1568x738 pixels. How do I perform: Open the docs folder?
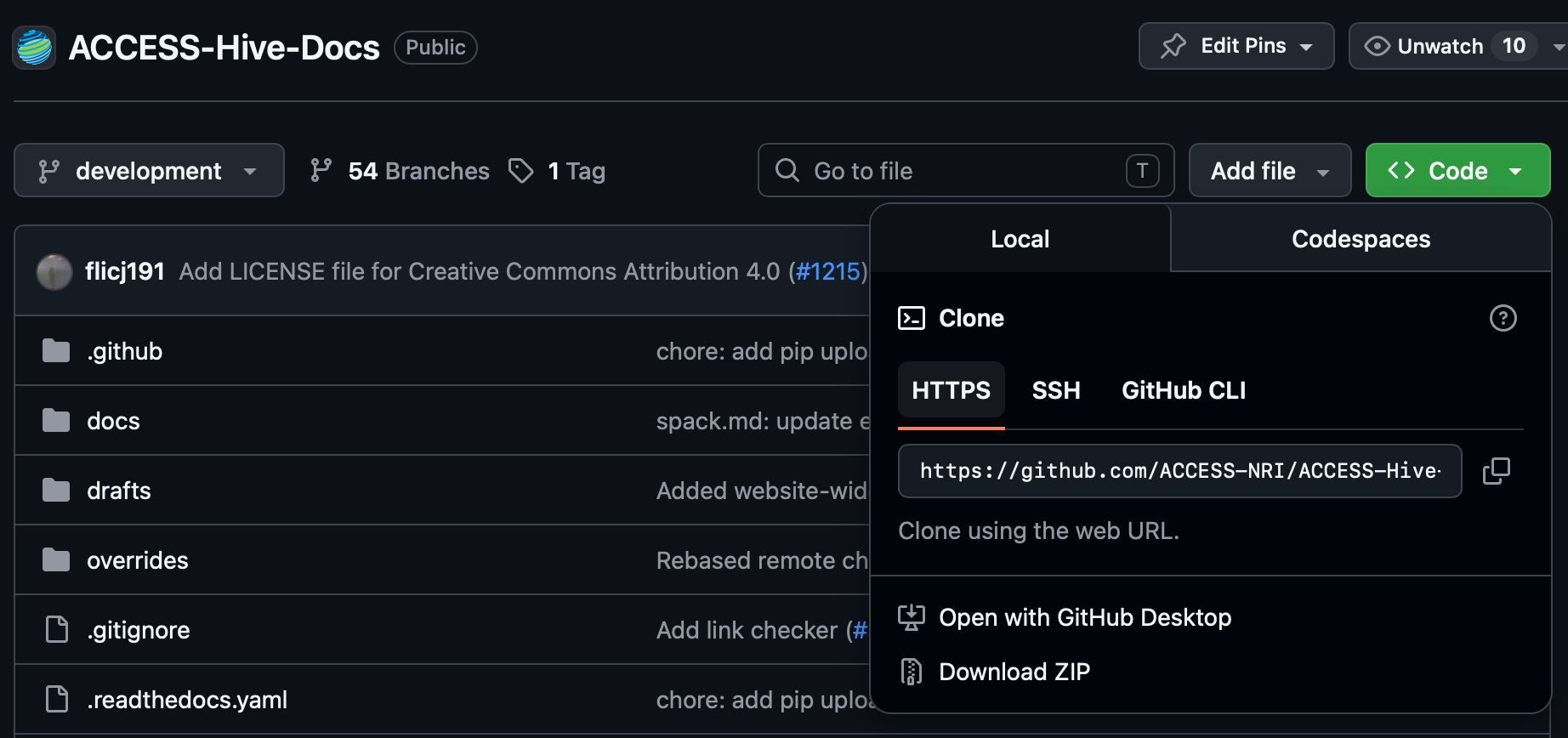coord(113,421)
